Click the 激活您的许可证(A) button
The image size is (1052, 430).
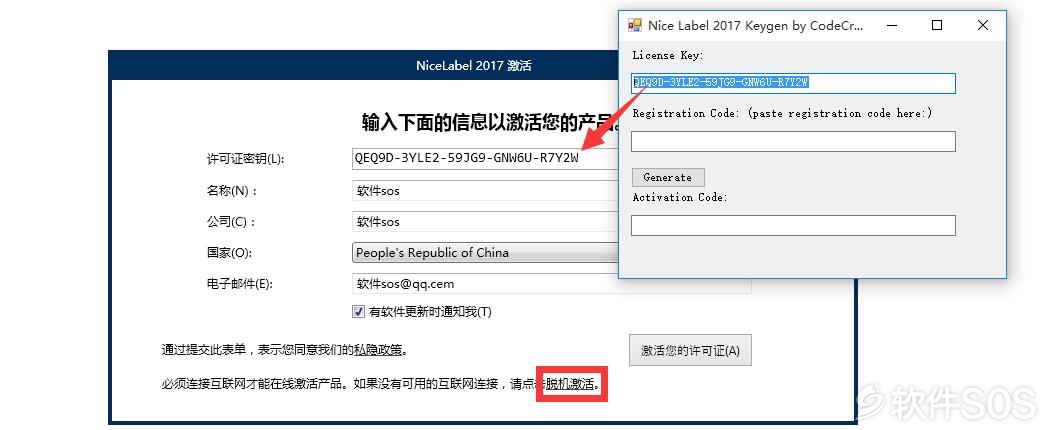pos(690,350)
